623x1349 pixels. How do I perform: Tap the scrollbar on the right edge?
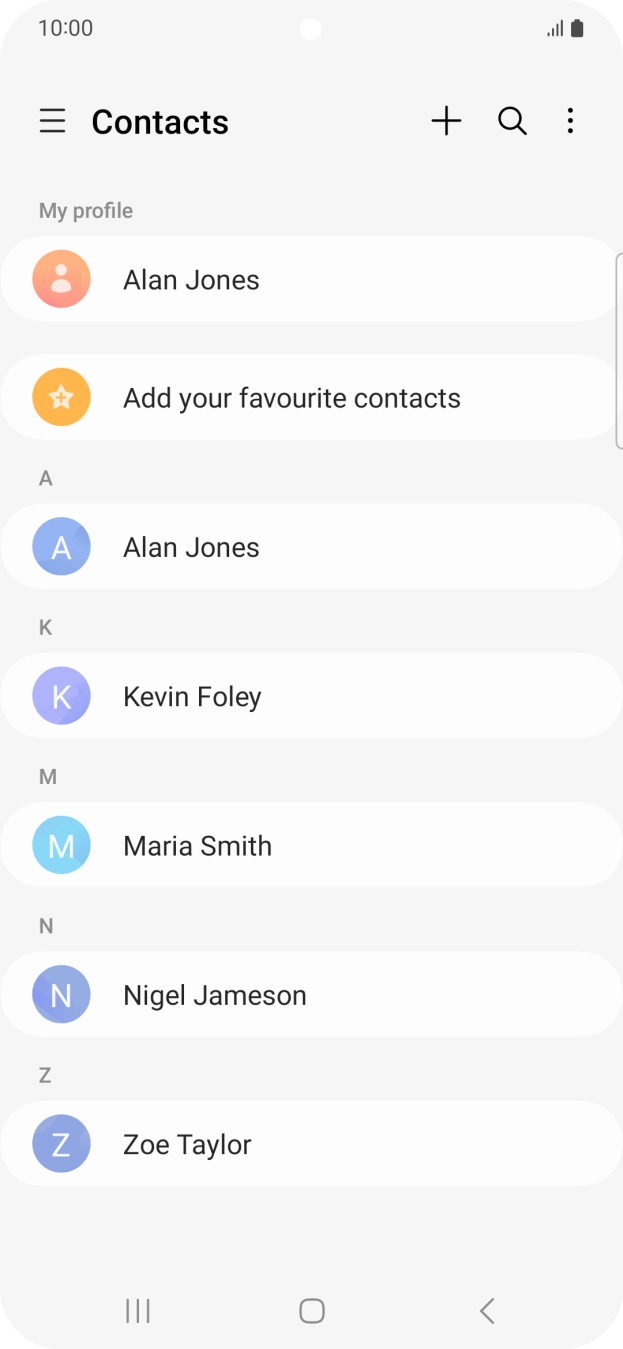[x=620, y=345]
